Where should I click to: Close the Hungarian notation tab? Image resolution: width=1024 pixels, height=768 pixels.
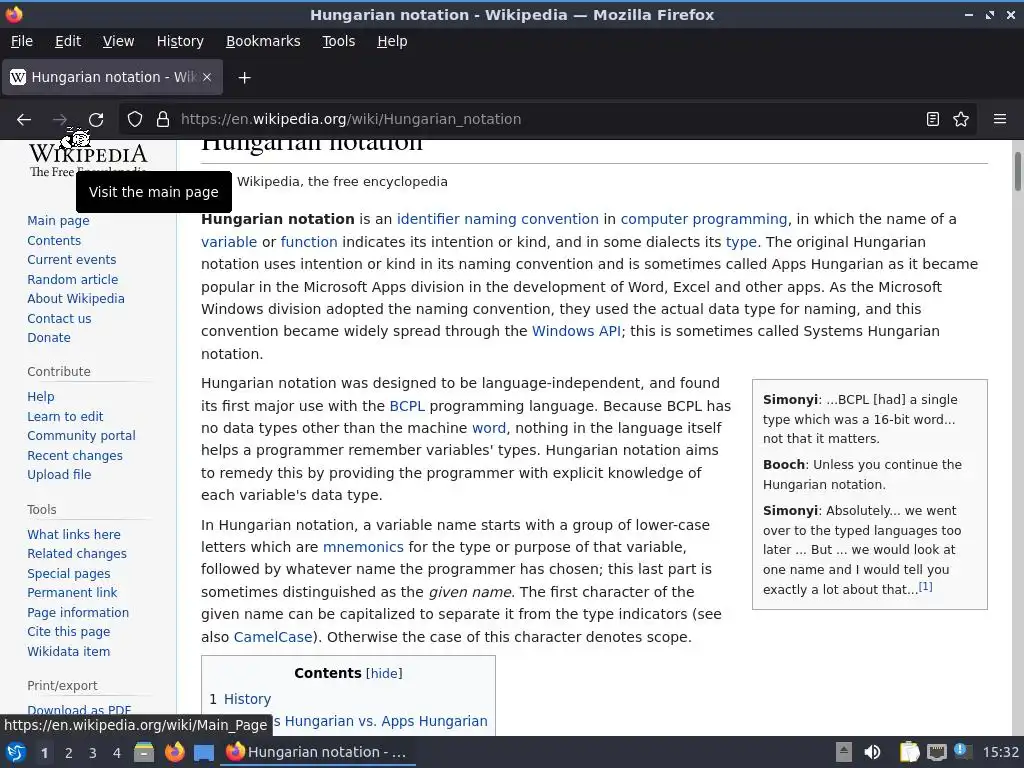[x=207, y=77]
